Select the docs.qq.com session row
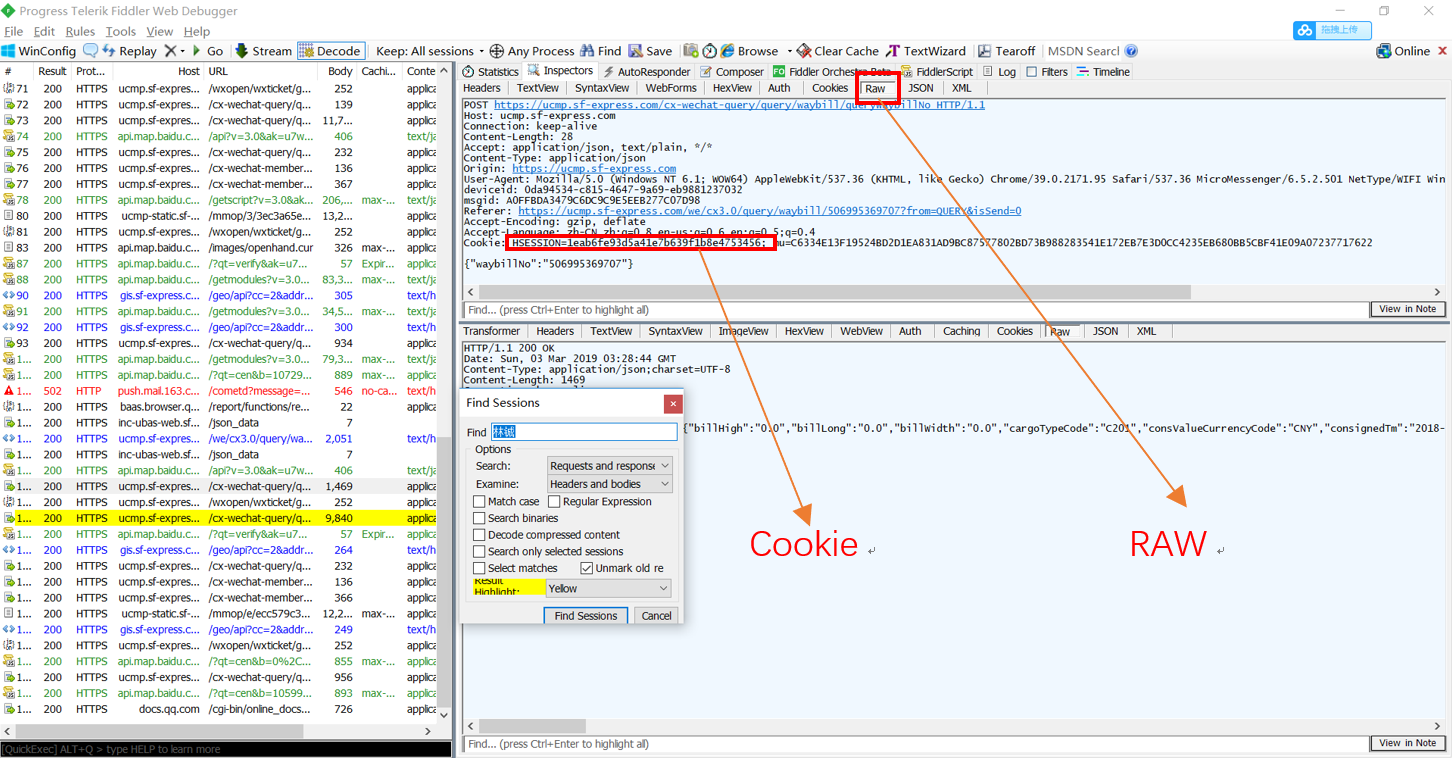The height and width of the screenshot is (758, 1452). (219, 709)
